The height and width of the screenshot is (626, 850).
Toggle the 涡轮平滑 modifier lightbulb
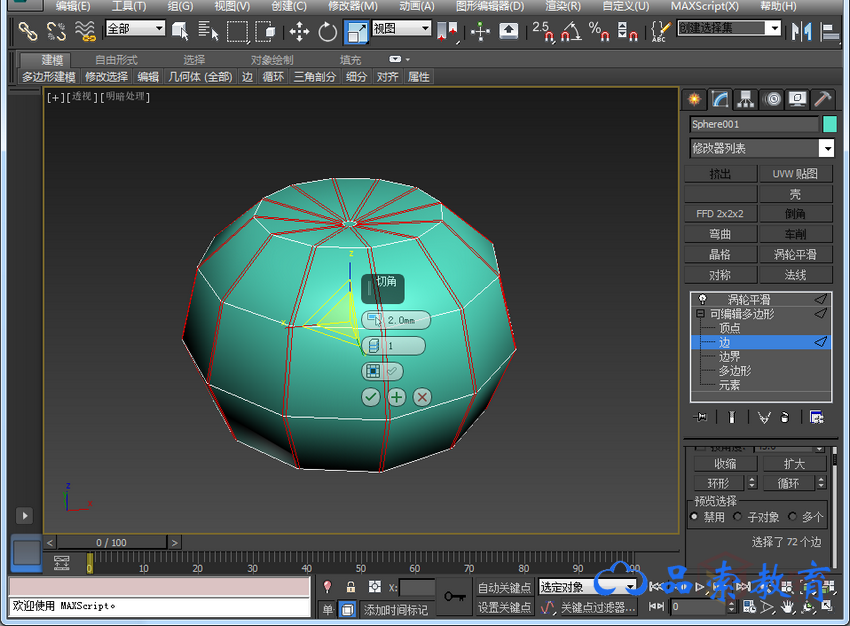click(x=702, y=300)
